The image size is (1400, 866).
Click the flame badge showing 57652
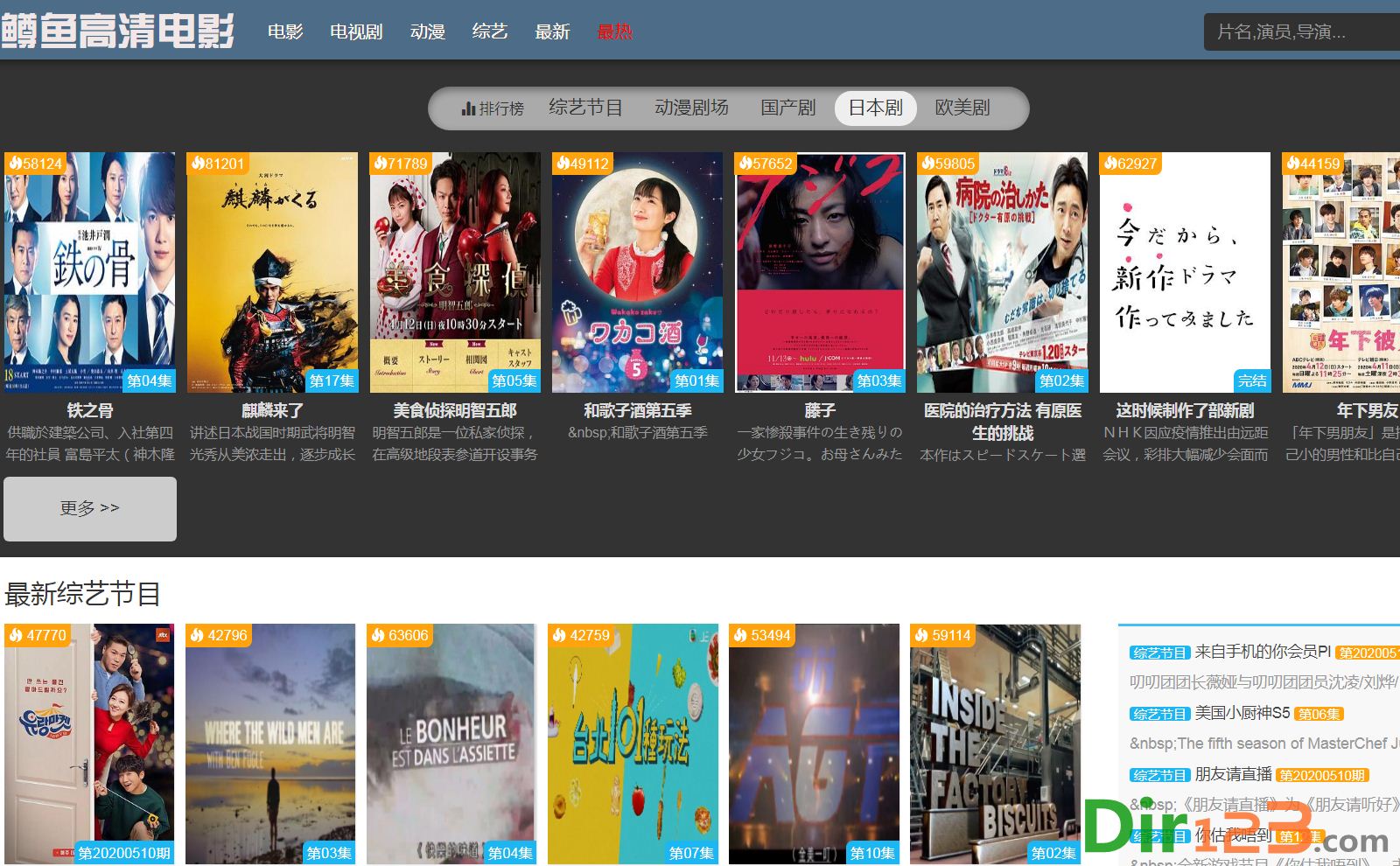(x=766, y=164)
